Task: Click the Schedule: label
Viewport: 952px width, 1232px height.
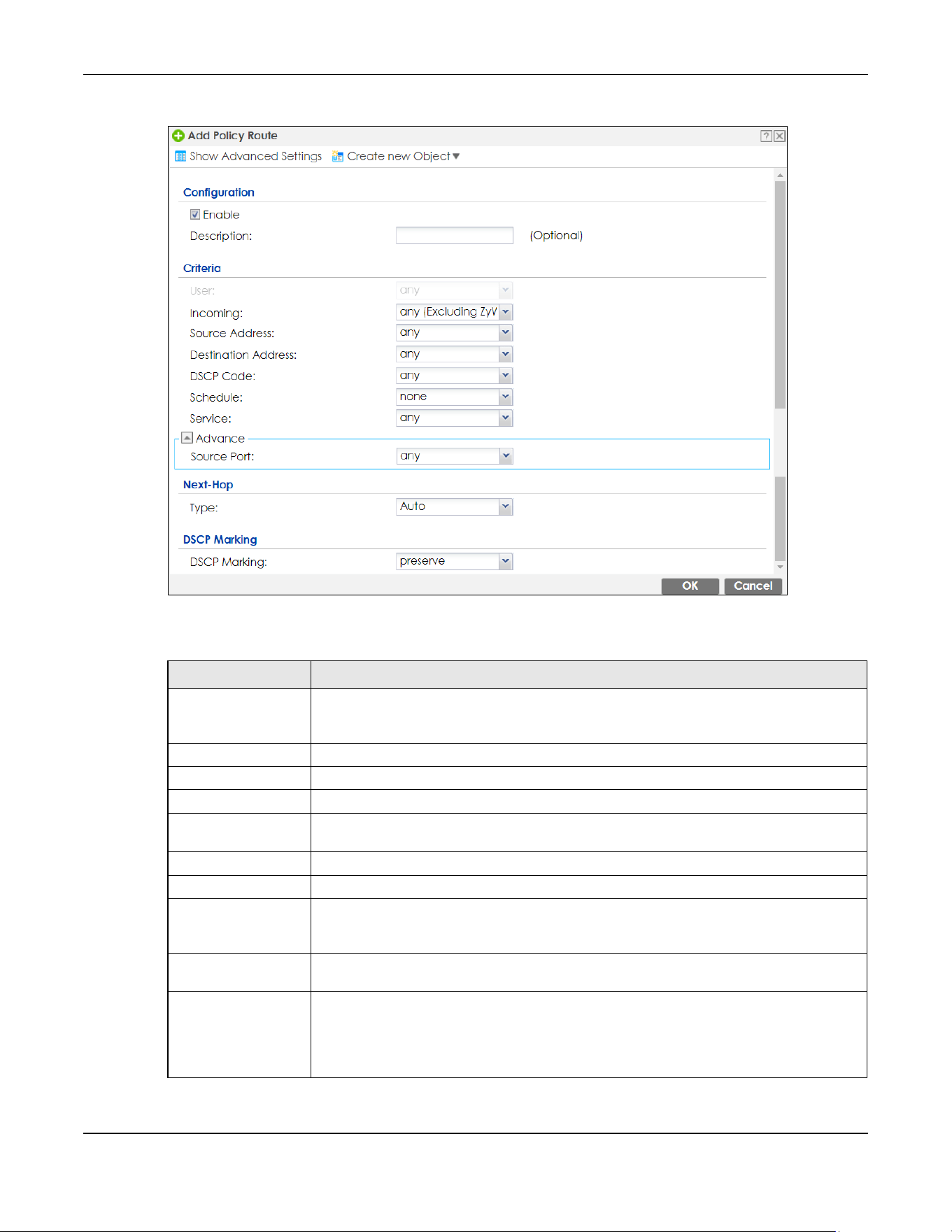Action: [216, 397]
